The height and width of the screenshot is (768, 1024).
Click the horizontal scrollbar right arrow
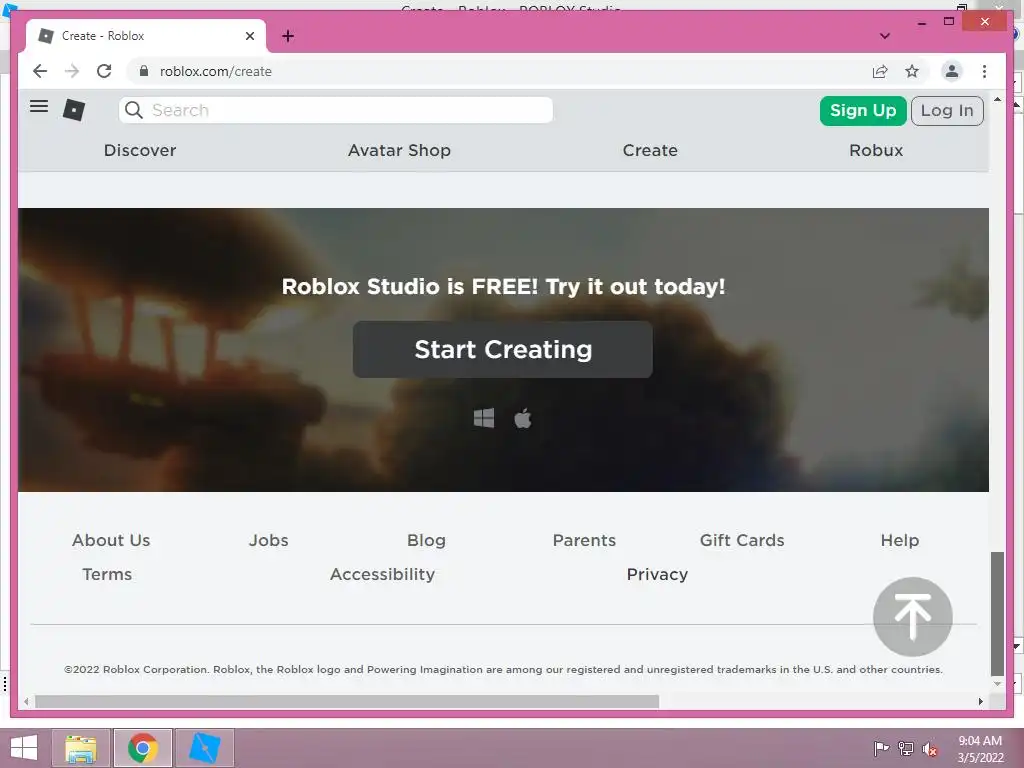click(x=980, y=701)
